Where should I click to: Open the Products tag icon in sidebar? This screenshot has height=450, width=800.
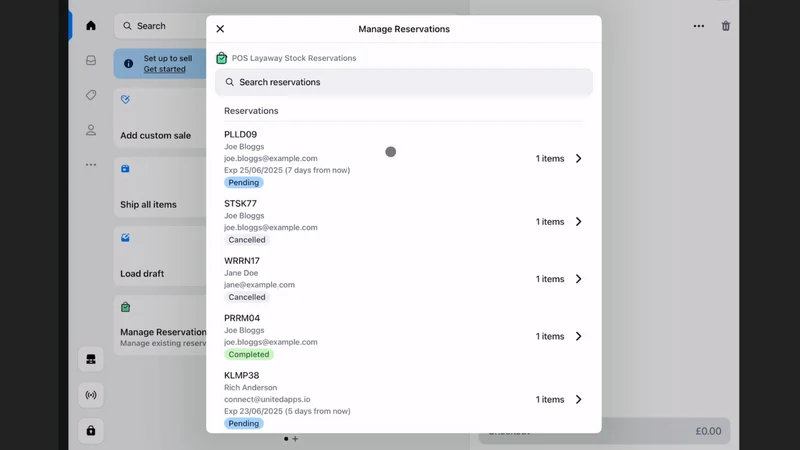point(91,95)
